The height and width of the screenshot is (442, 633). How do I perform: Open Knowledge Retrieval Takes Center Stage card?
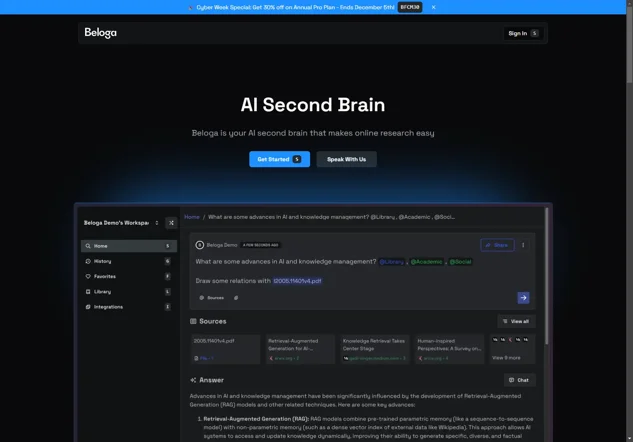[x=375, y=349]
